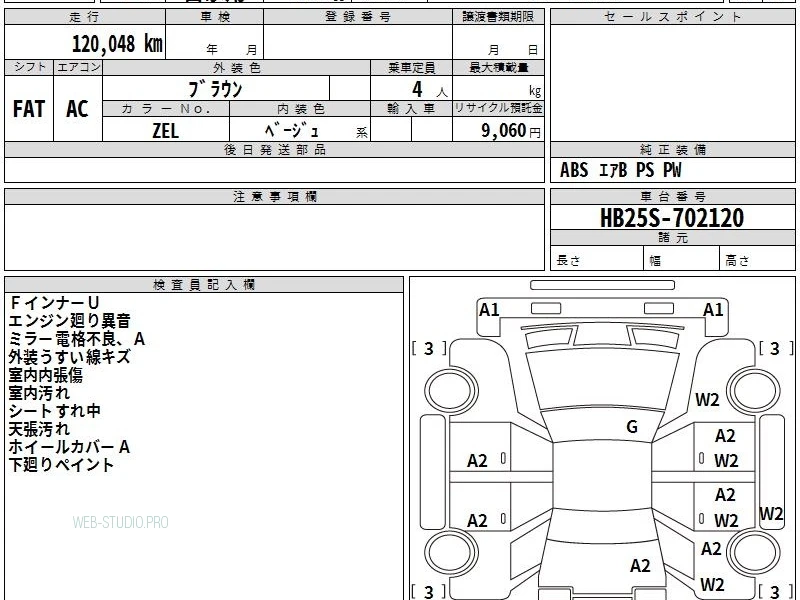This screenshot has height=600, width=800.
Task: Click the 走行 column header
Action: 85,17
